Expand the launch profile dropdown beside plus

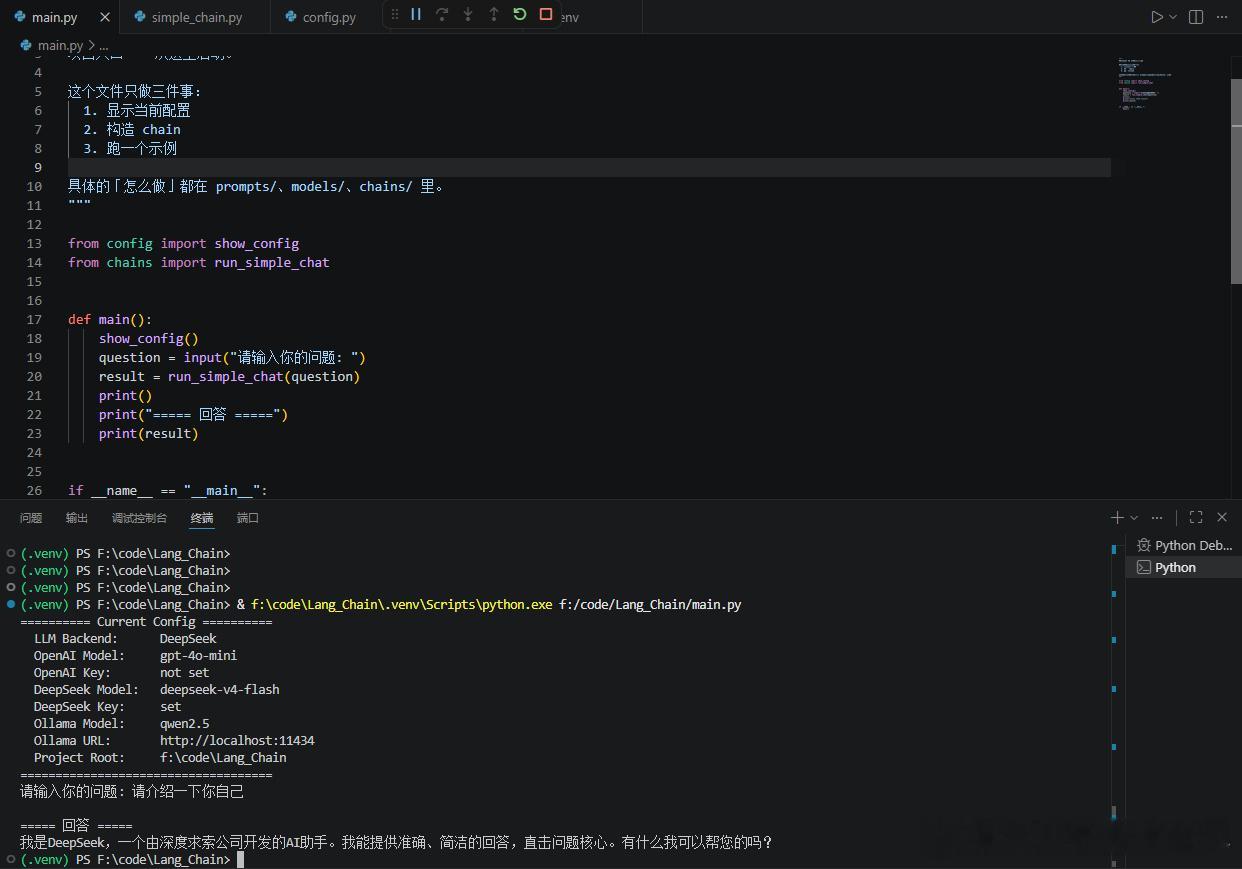pos(1134,517)
